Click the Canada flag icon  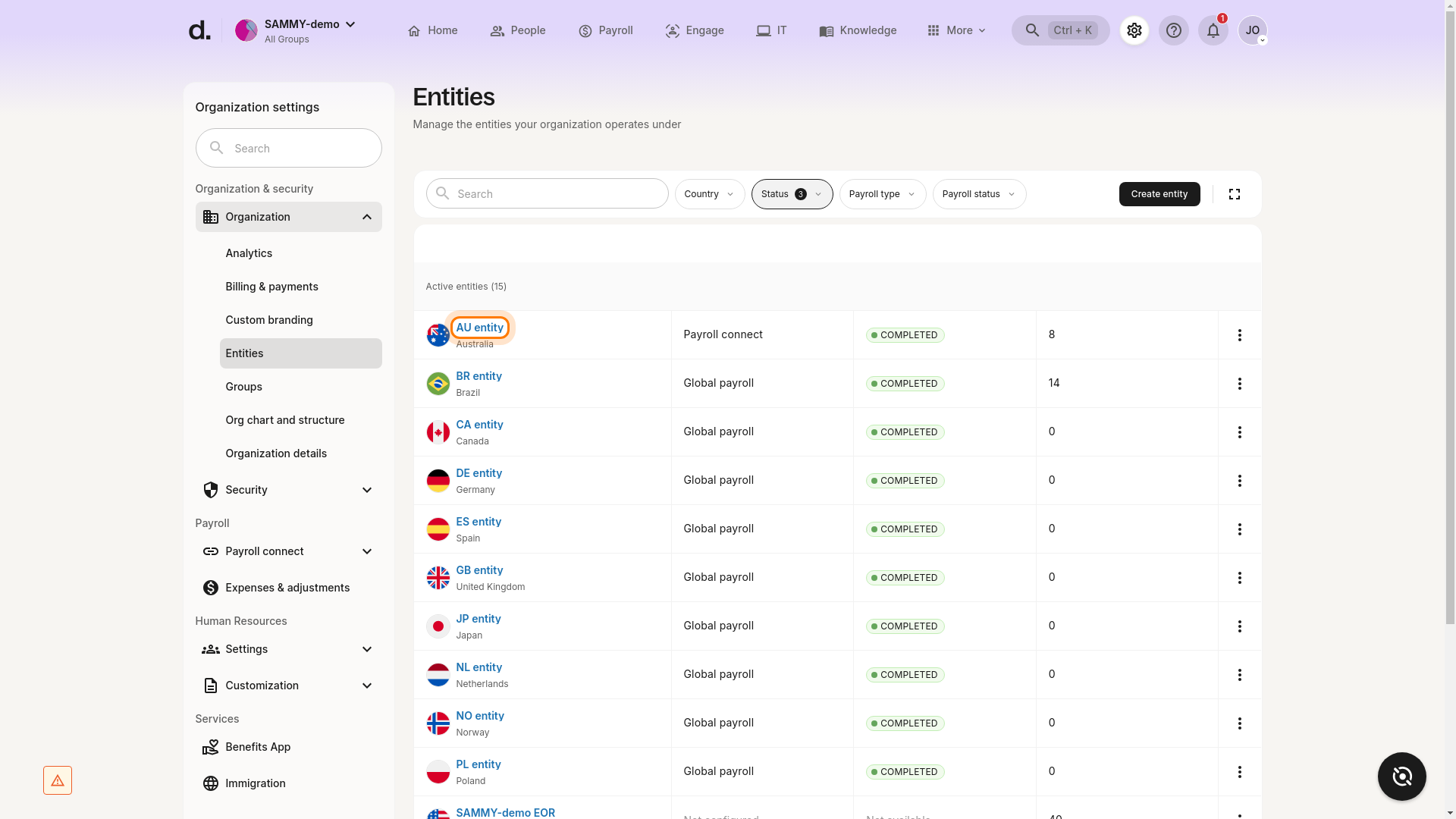[438, 432]
